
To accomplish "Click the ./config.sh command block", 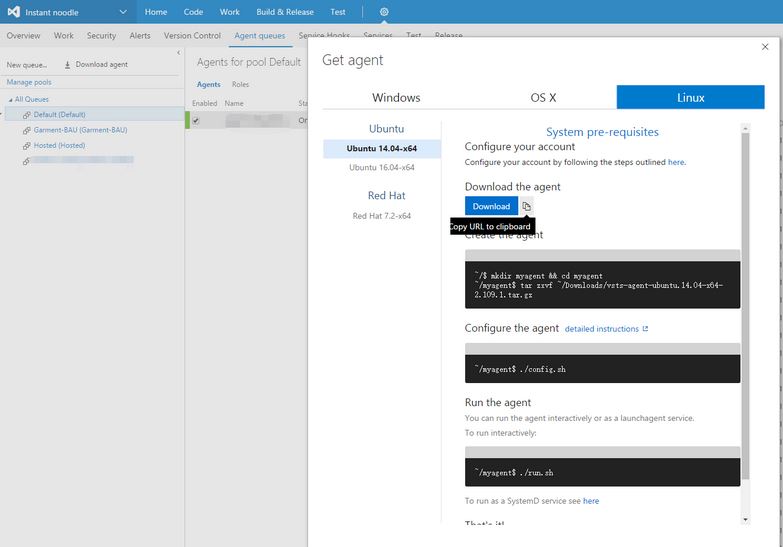I will [x=602, y=369].
